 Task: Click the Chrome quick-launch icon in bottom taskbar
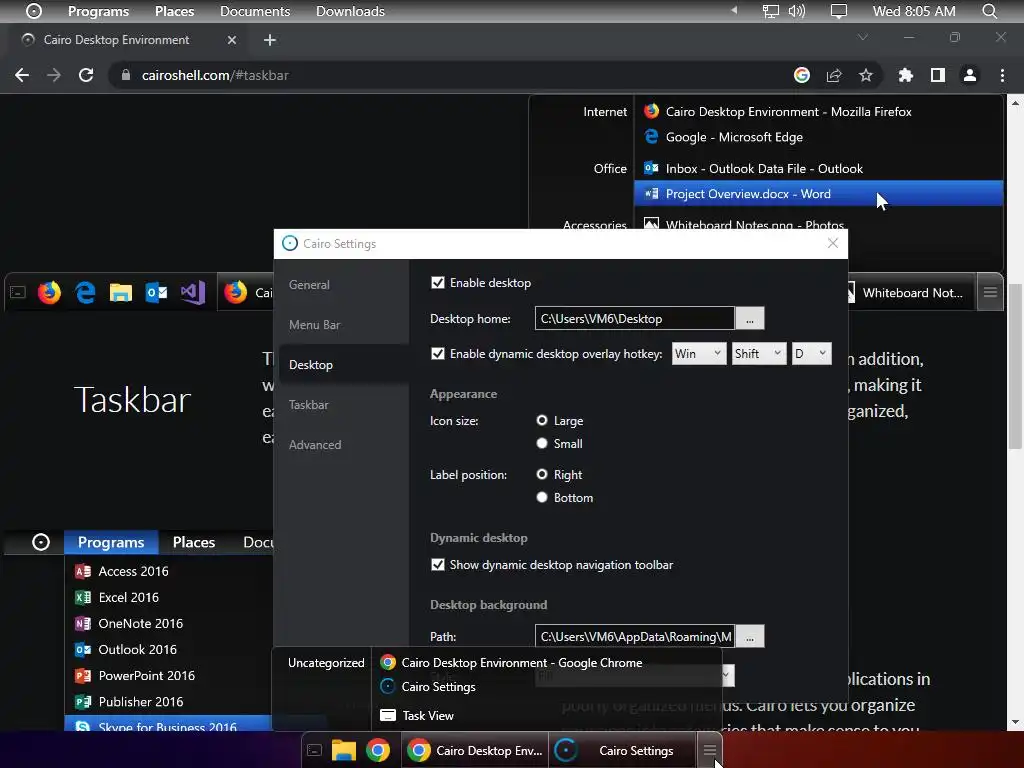(377, 750)
